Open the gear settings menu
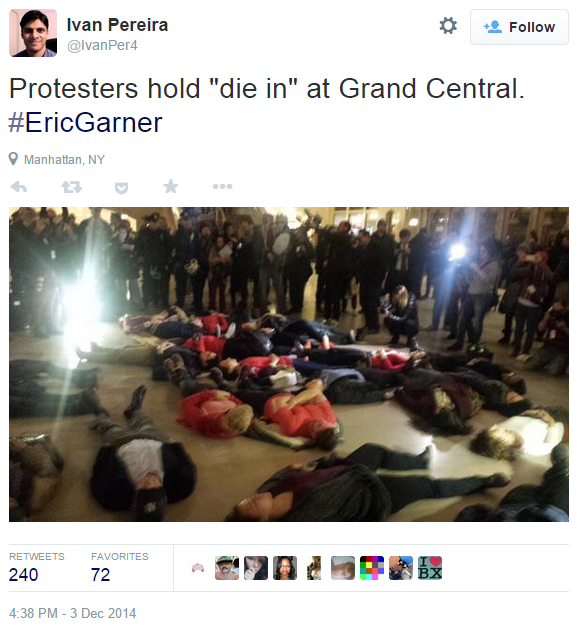The image size is (581, 627). click(x=448, y=26)
